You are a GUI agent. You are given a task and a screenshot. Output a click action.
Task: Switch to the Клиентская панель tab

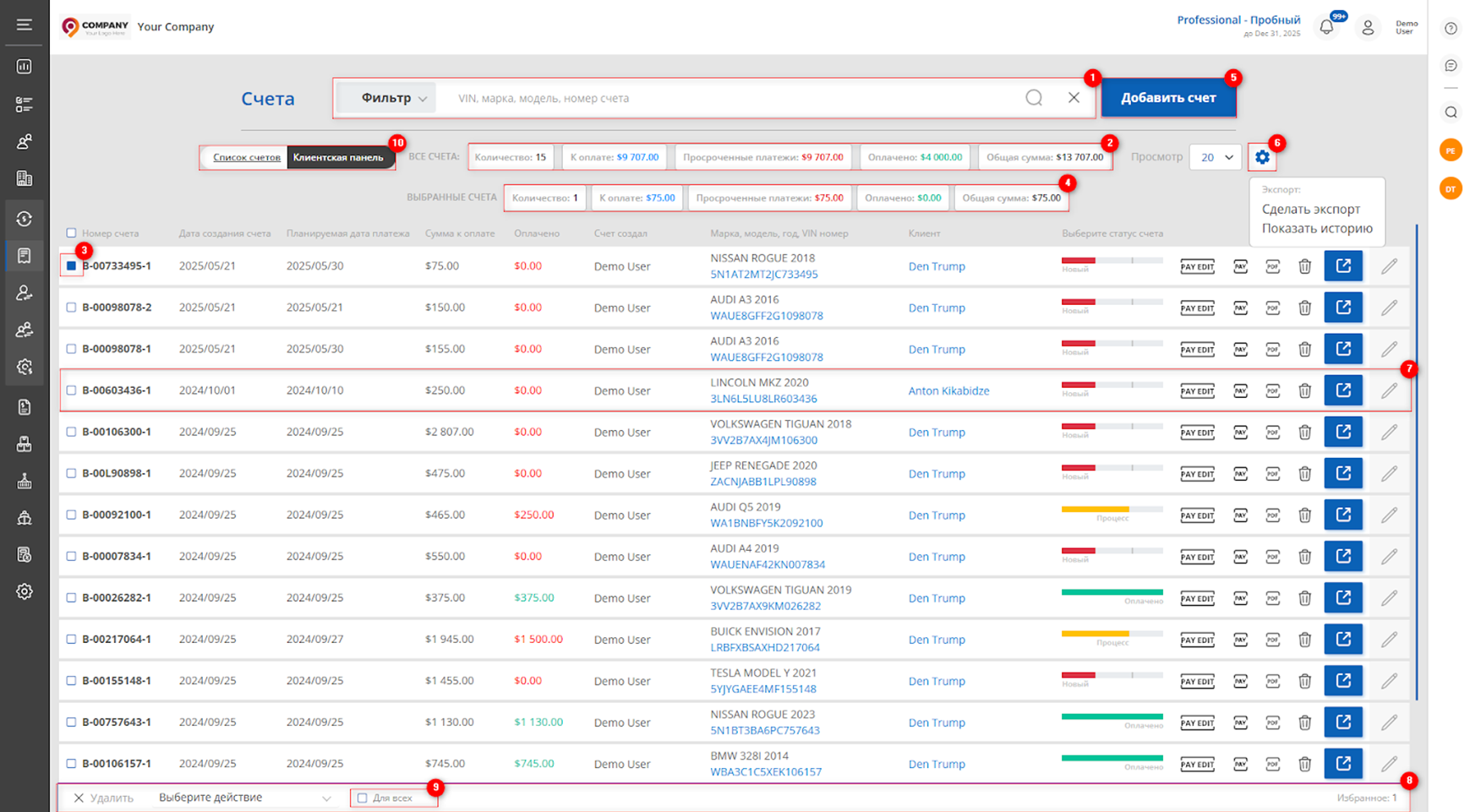338,157
